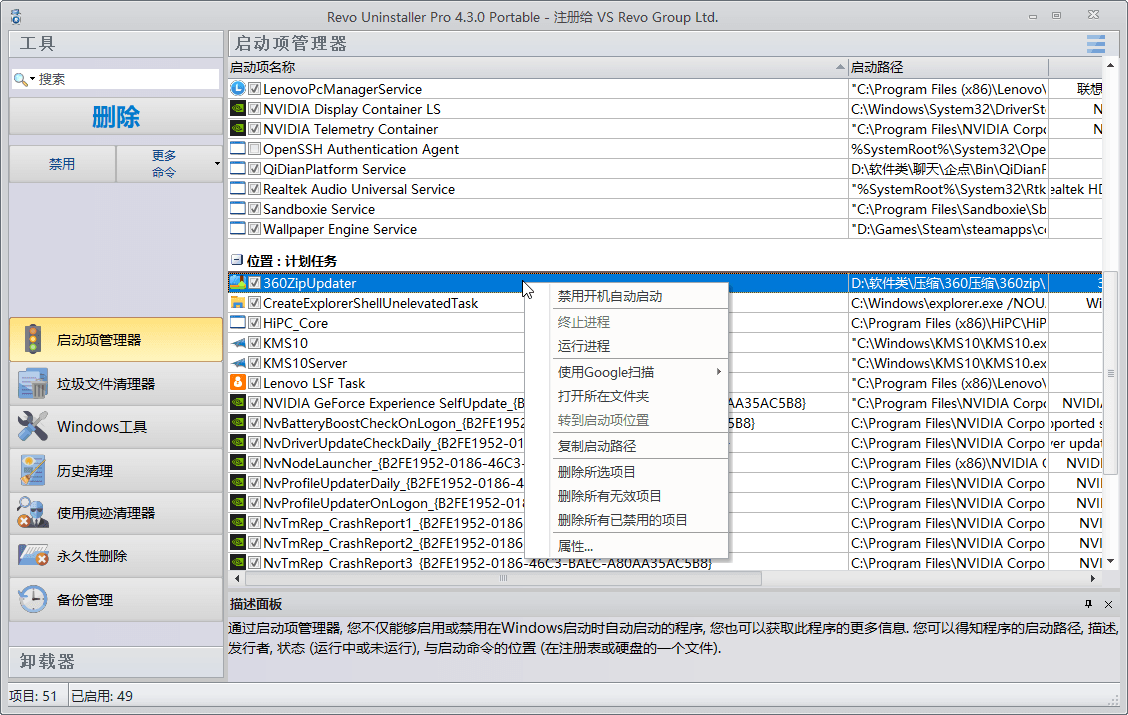Open the Junk Files Cleaner (垃圾文件清理器) icon
This screenshot has width=1128, height=715.
(x=33, y=384)
